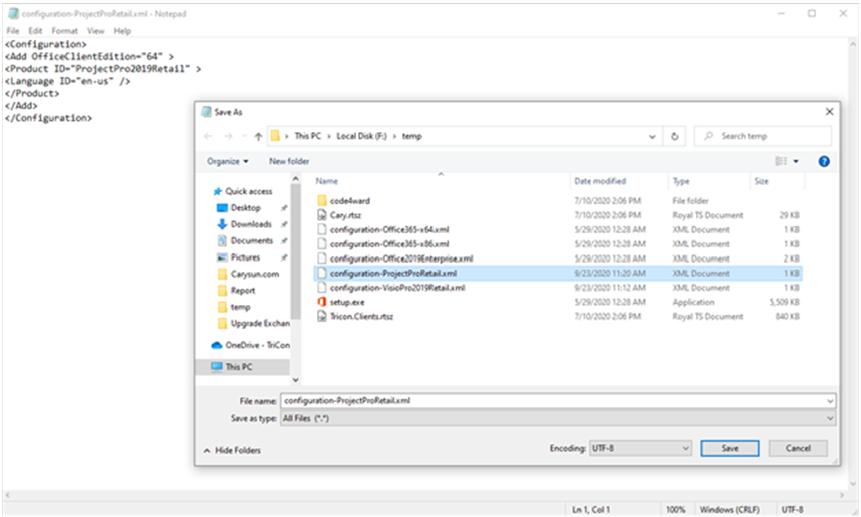Click the change view icon
861x517 pixels.
781,161
